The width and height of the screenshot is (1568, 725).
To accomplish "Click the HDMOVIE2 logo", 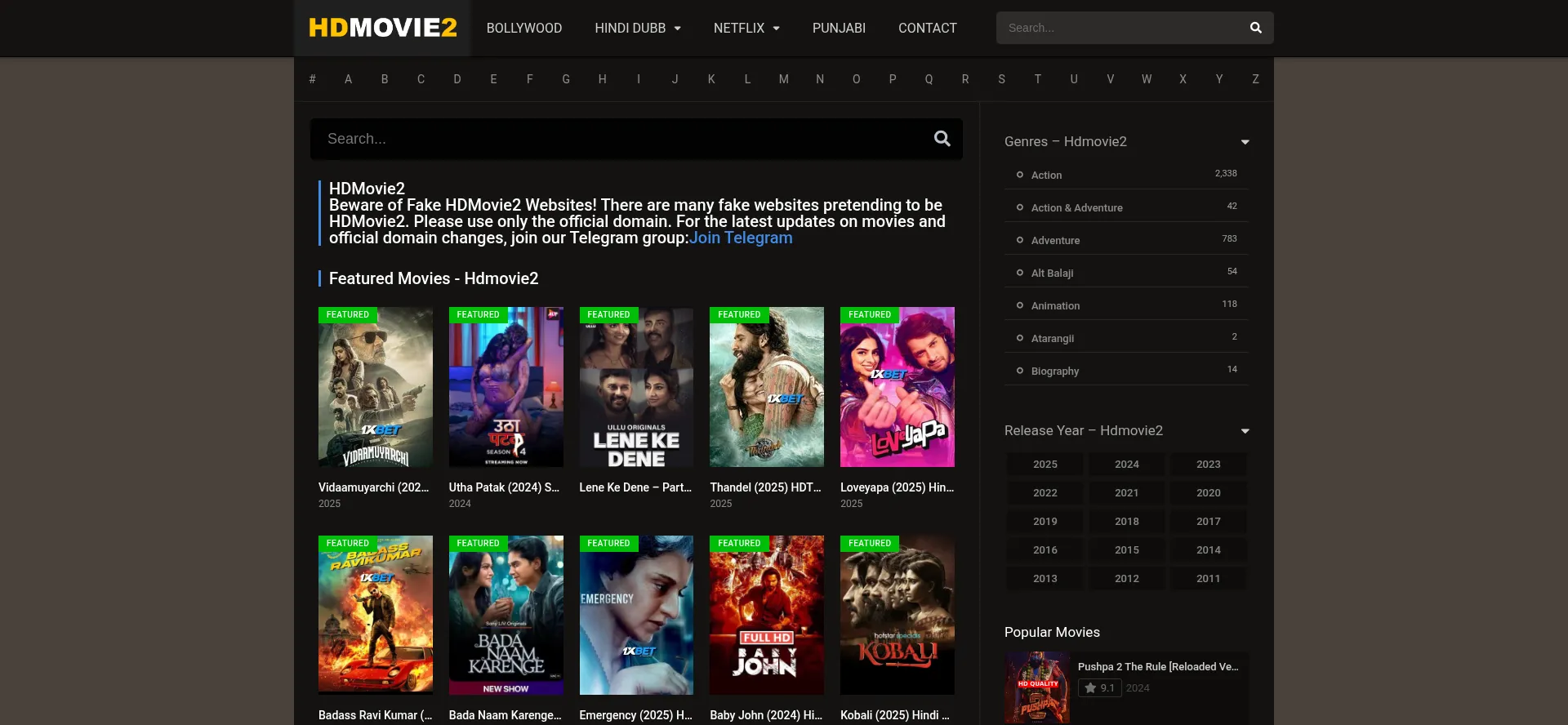I will point(382,28).
